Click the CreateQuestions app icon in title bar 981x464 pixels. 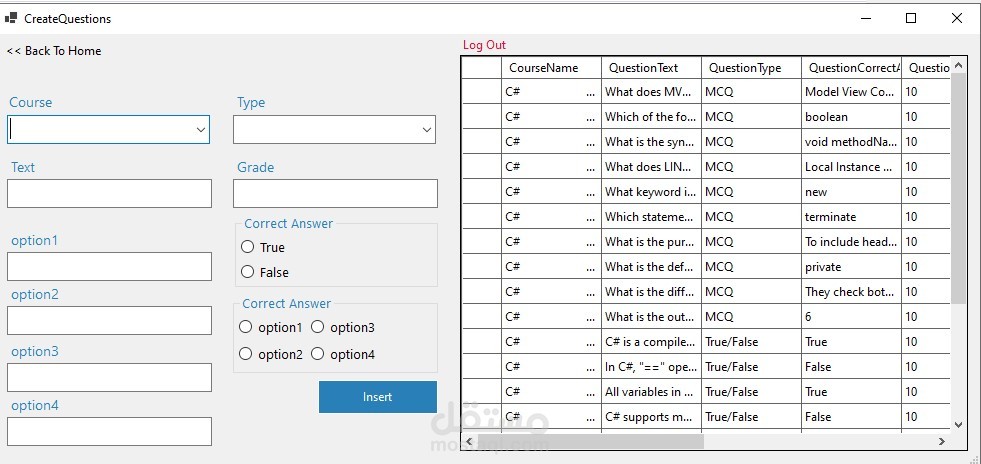point(11,18)
